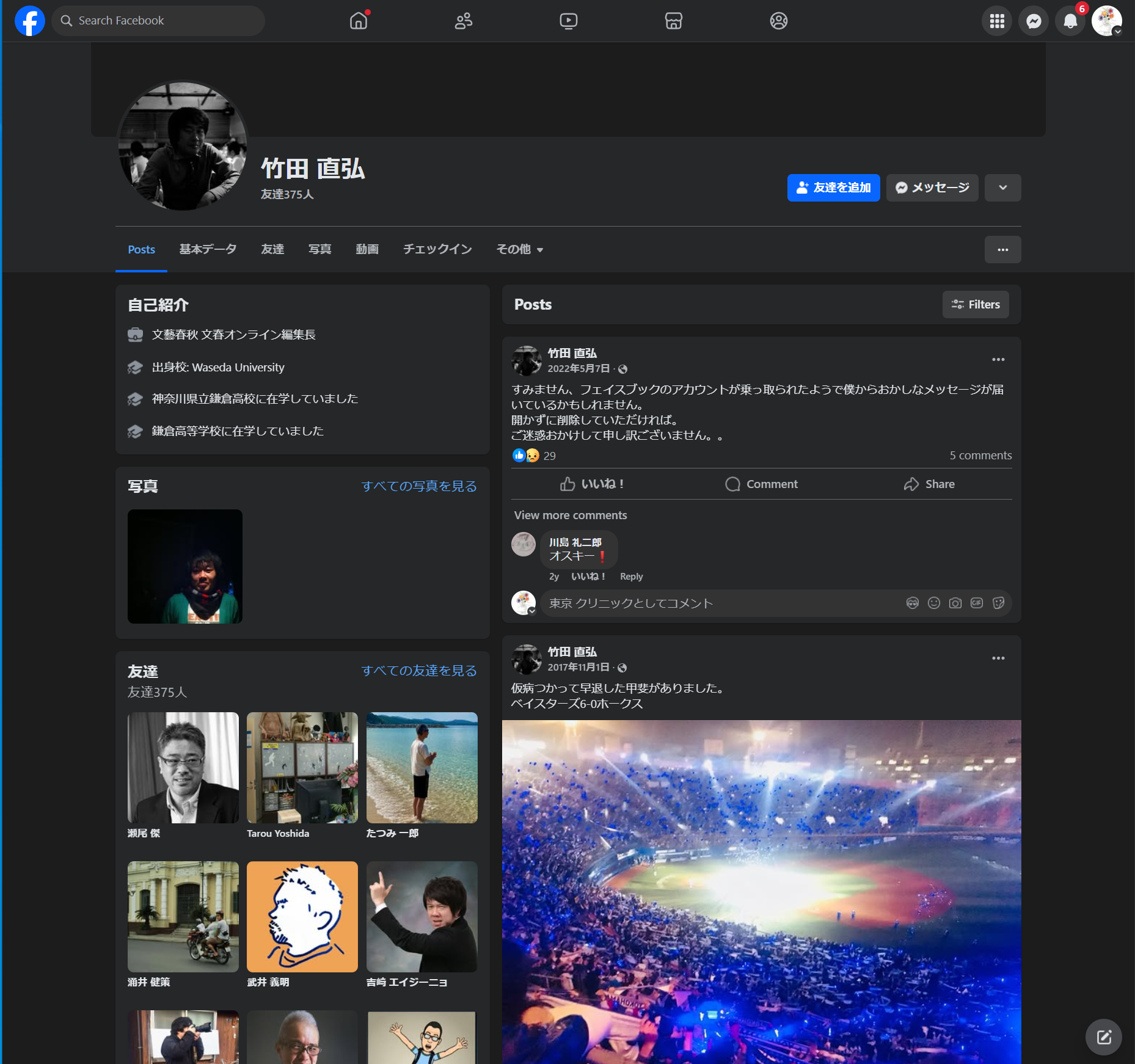Open the 5 comments link
The height and width of the screenshot is (1064, 1135).
pyautogui.click(x=980, y=455)
